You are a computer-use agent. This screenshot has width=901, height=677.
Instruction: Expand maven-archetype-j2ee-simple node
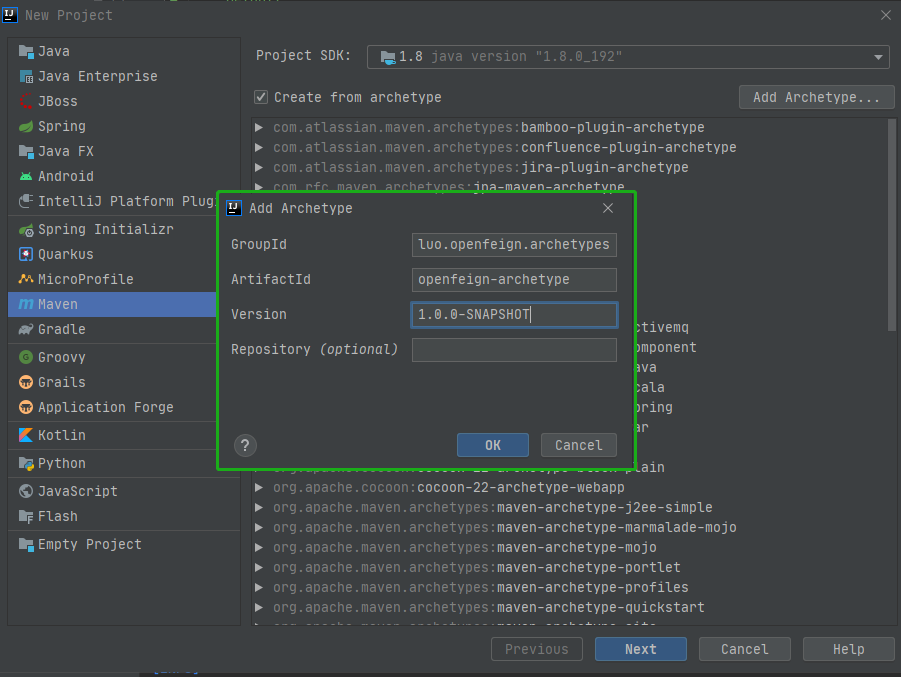(x=259, y=508)
